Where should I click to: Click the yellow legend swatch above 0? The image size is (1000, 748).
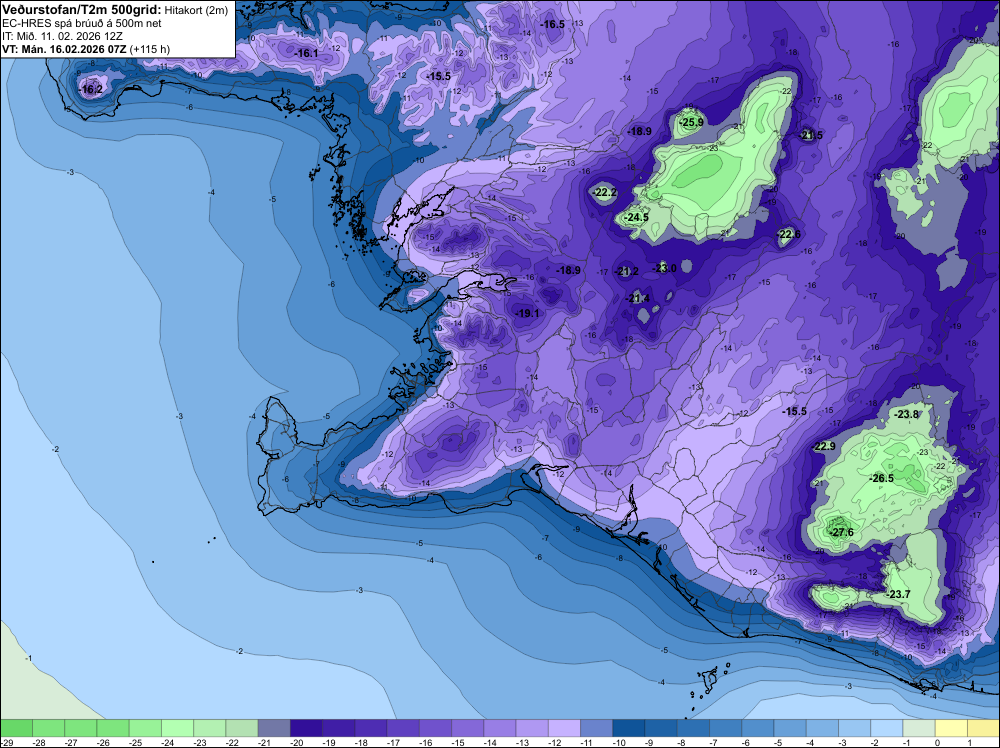(951, 728)
